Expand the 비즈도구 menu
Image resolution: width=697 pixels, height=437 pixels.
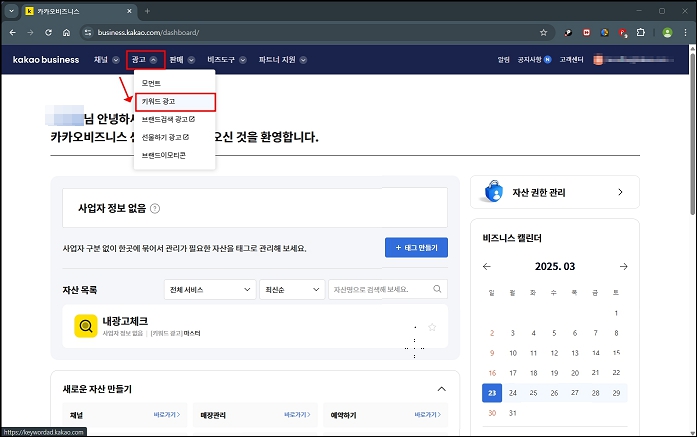coord(227,60)
